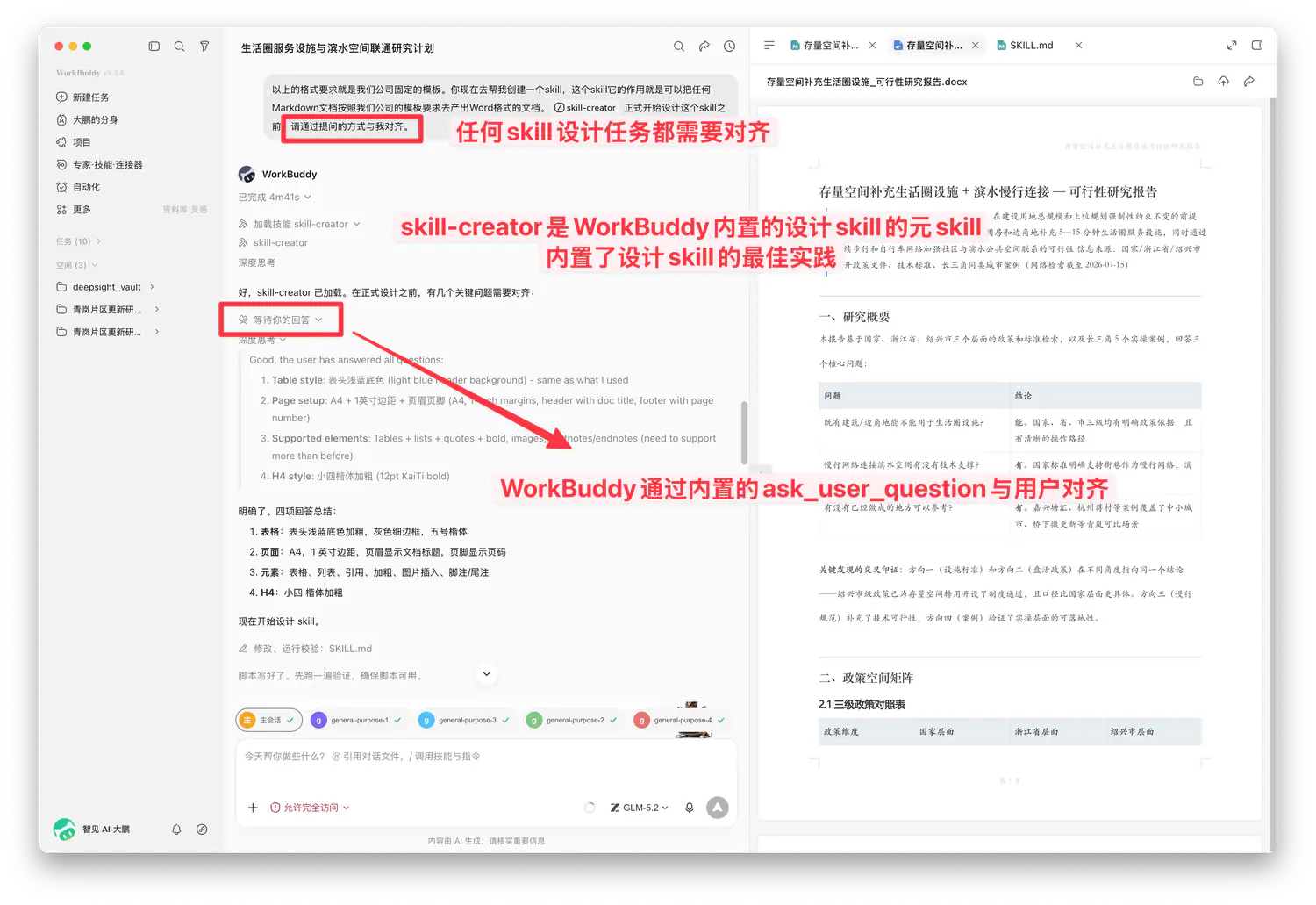Image resolution: width=1316 pixels, height=905 pixels.
Task: Start voice input with microphone icon
Action: 690,808
